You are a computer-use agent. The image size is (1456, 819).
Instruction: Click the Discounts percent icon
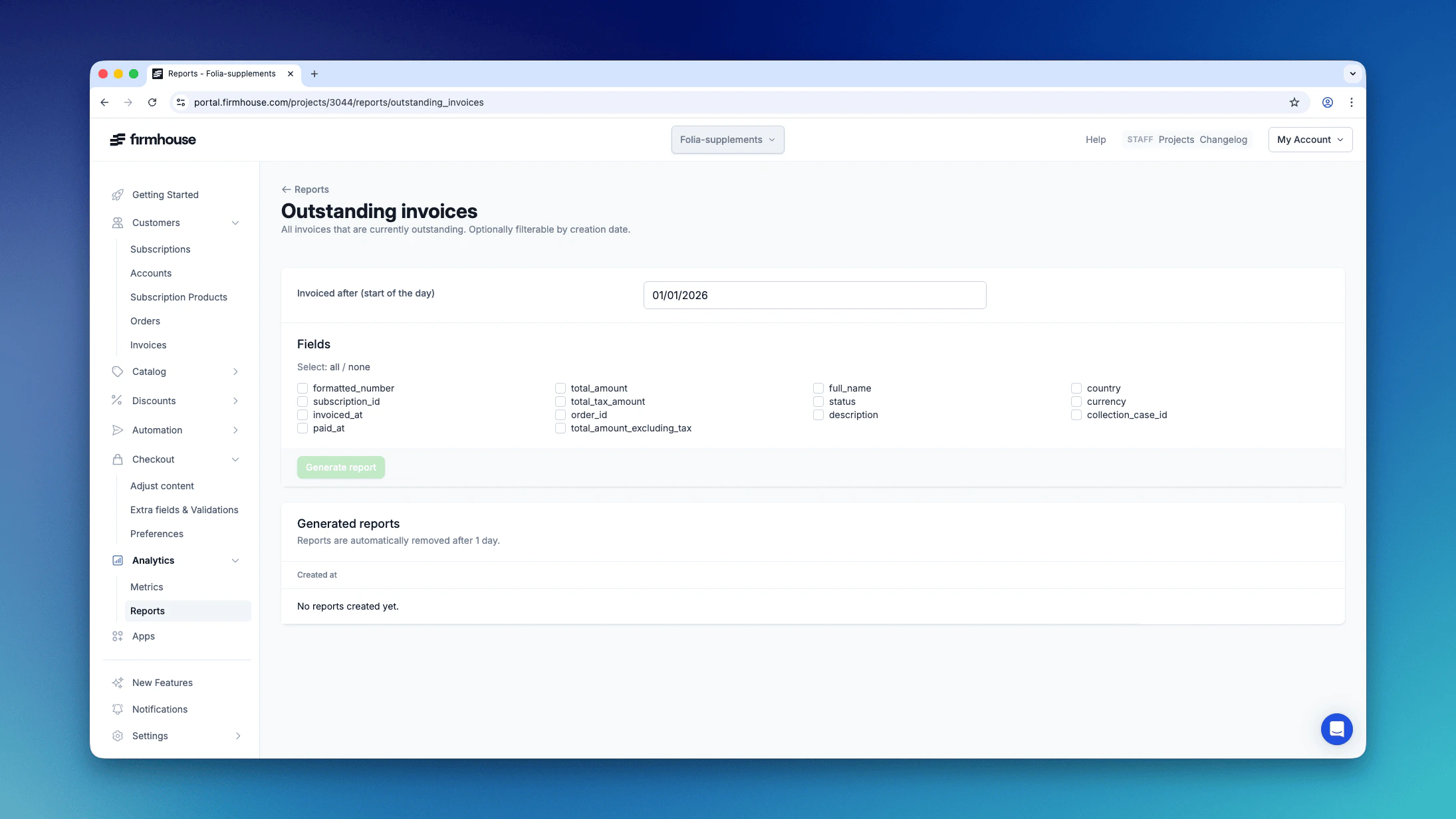(x=117, y=400)
